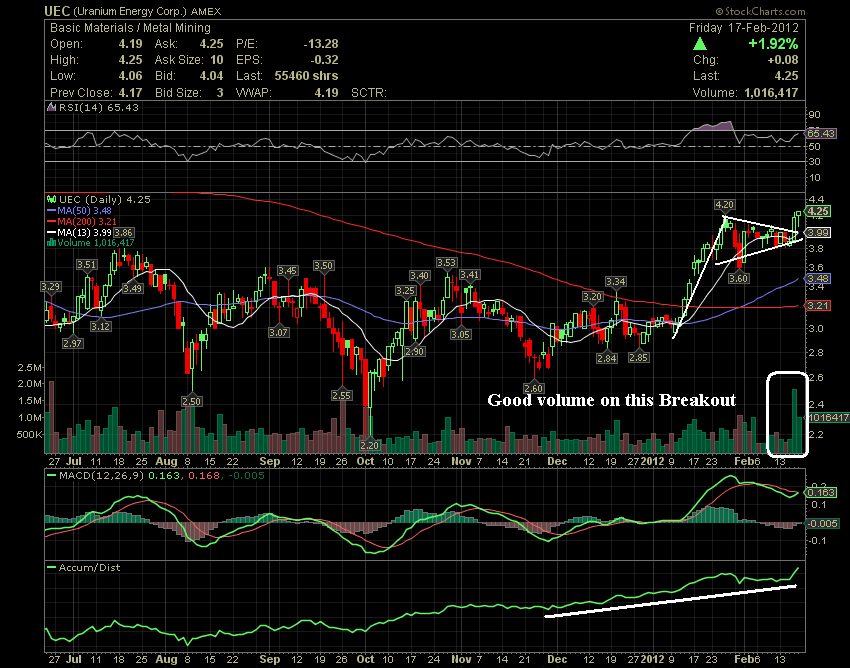This screenshot has width=850, height=668.
Task: Select the Basic Materials / Metal Mining sector text
Action: 130,28
